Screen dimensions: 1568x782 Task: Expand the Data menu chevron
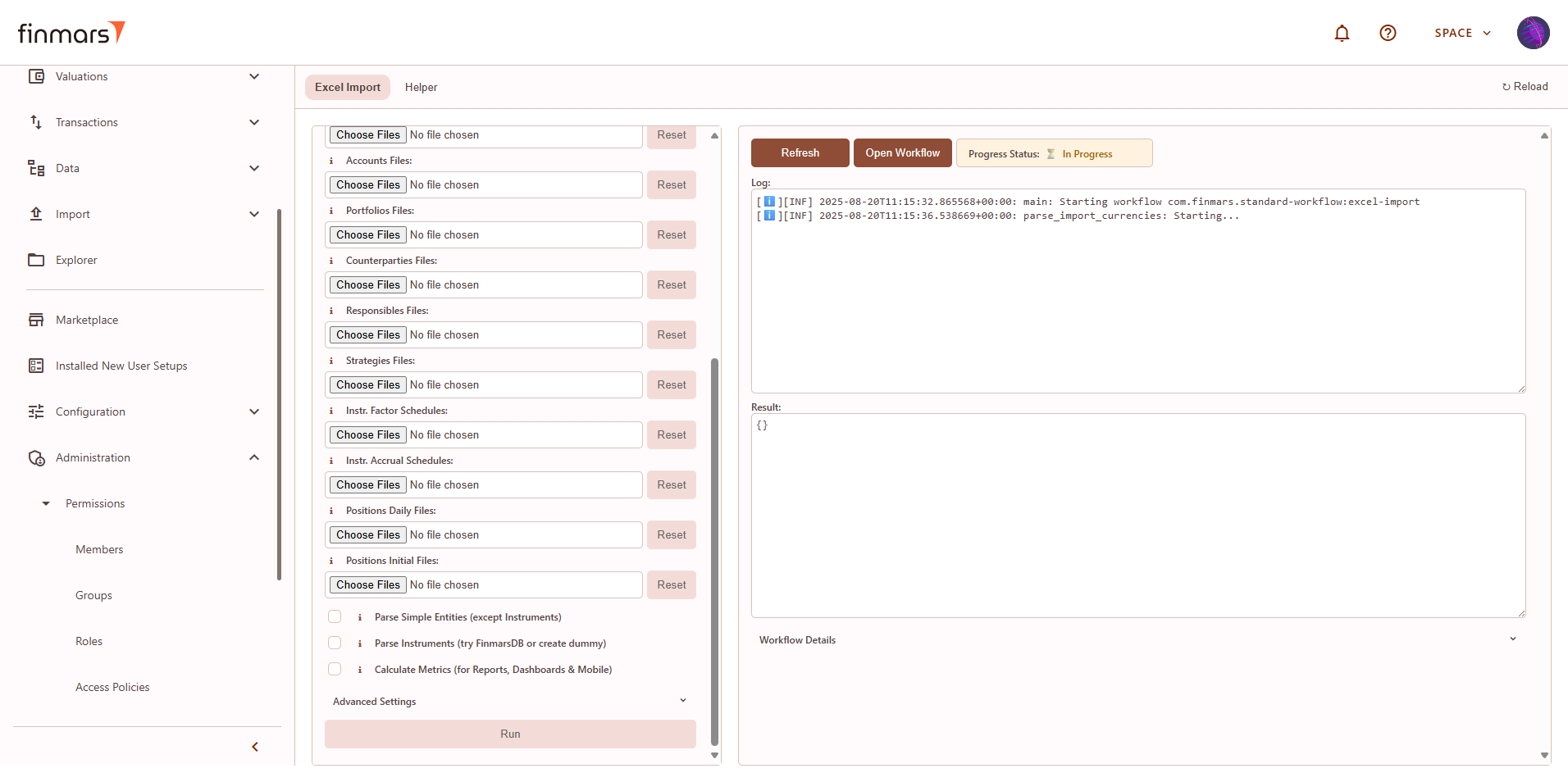(x=254, y=168)
